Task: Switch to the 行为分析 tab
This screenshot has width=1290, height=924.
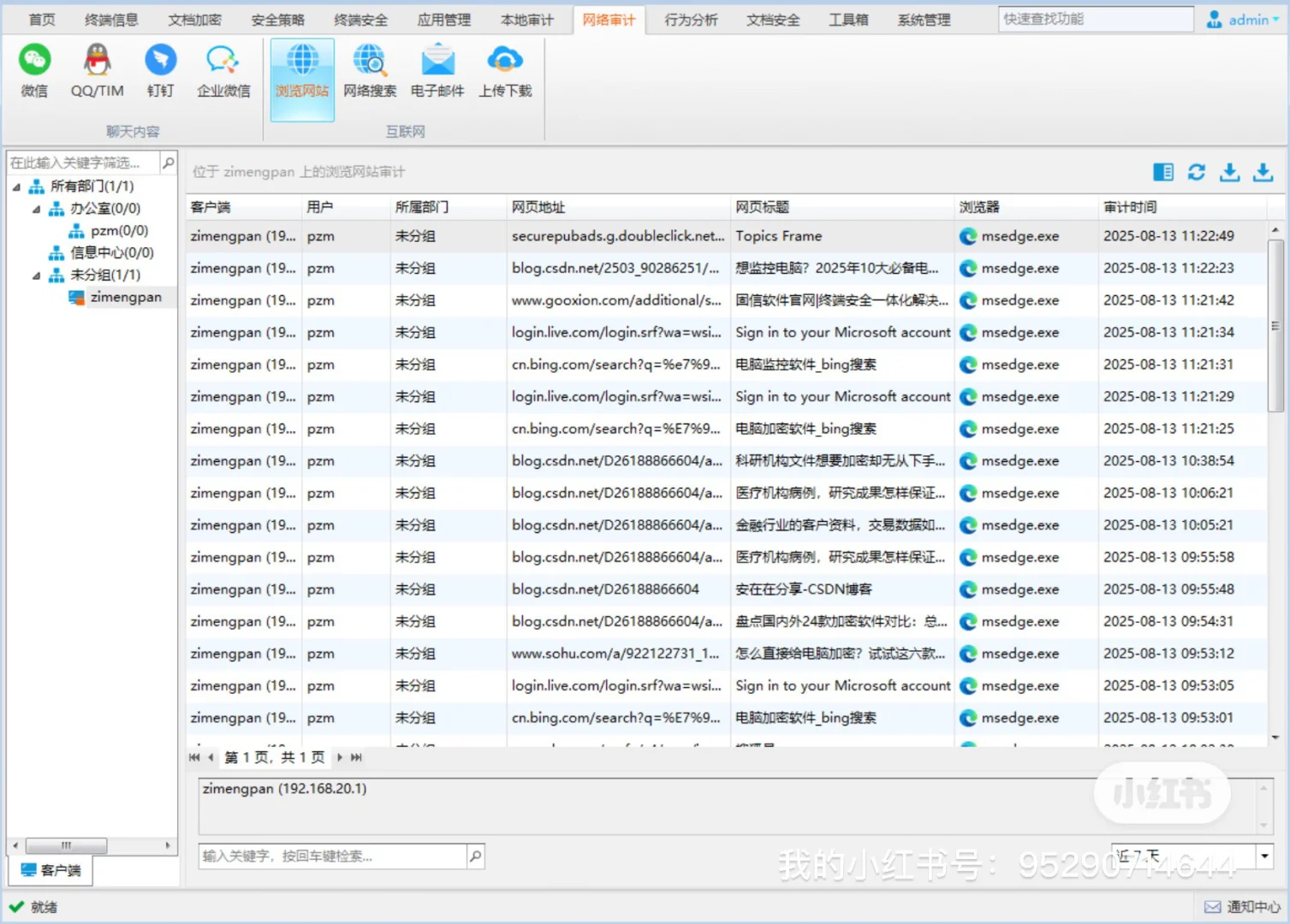Action: [691, 20]
